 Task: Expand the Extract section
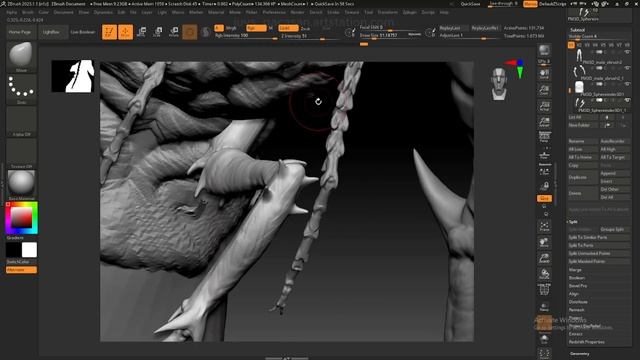pyautogui.click(x=576, y=334)
